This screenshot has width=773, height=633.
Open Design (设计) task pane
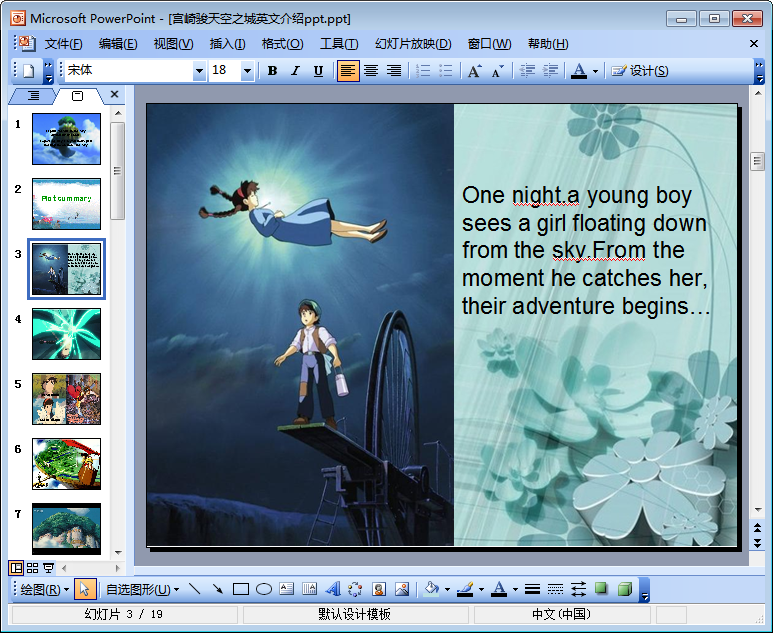(x=640, y=71)
